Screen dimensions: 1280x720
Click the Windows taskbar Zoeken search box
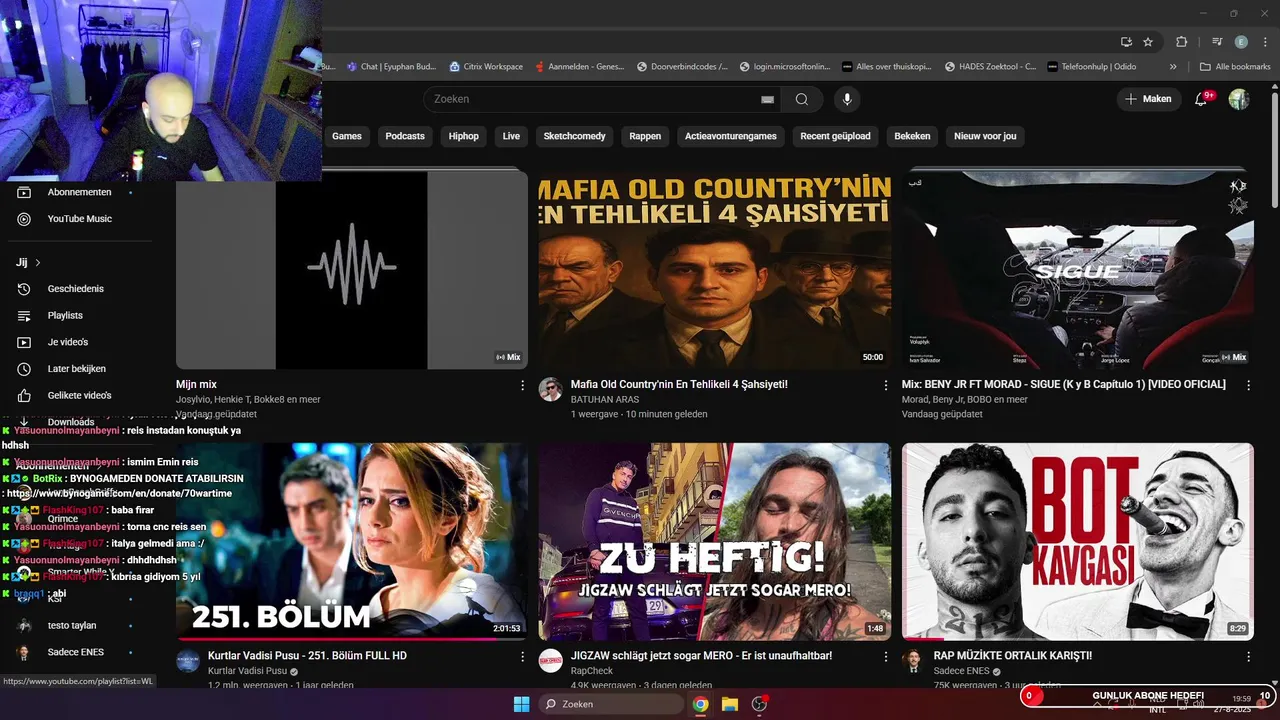pyautogui.click(x=612, y=704)
